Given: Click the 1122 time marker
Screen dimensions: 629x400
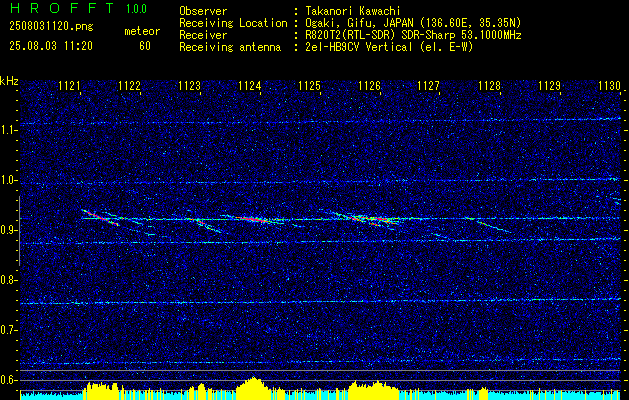Looking at the screenshot, I should tap(130, 85).
